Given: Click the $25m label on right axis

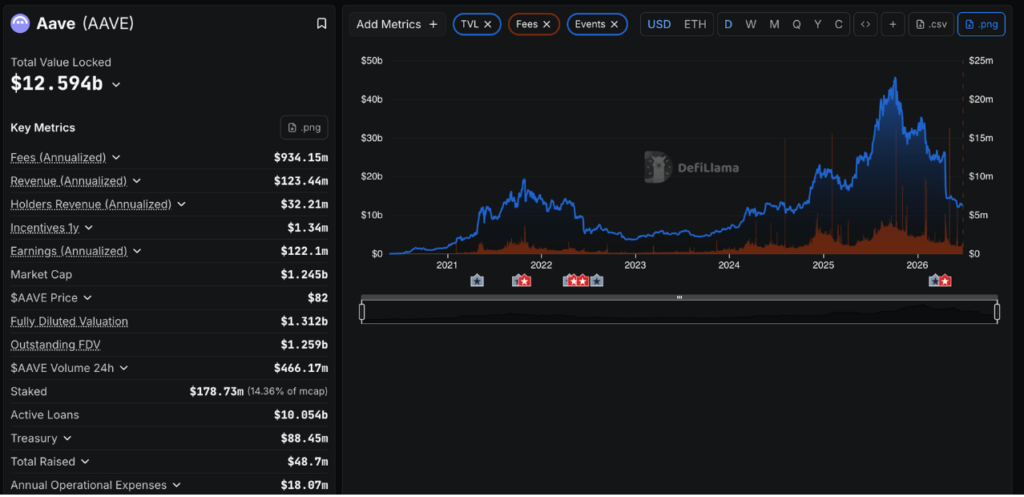Looking at the screenshot, I should pyautogui.click(x=980, y=61).
